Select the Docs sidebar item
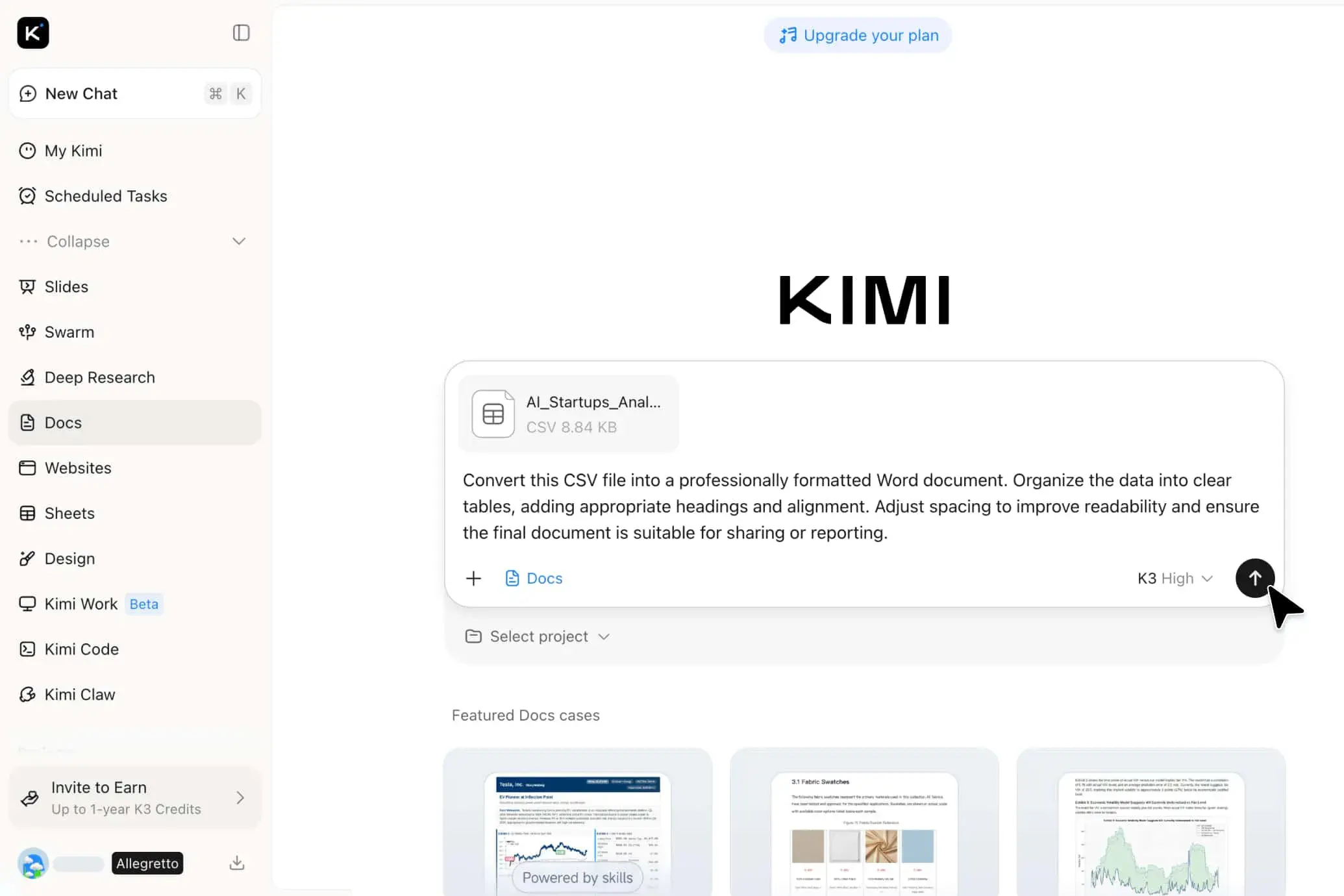This screenshot has height=896, width=1344. [x=135, y=423]
